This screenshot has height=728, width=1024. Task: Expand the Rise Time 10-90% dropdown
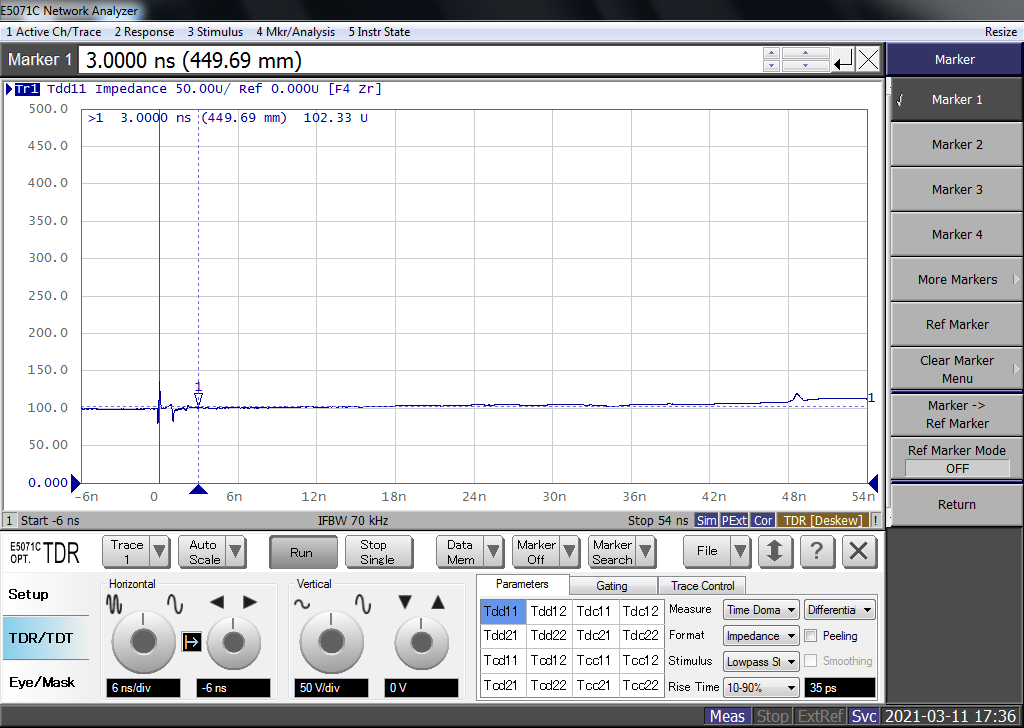(x=762, y=687)
